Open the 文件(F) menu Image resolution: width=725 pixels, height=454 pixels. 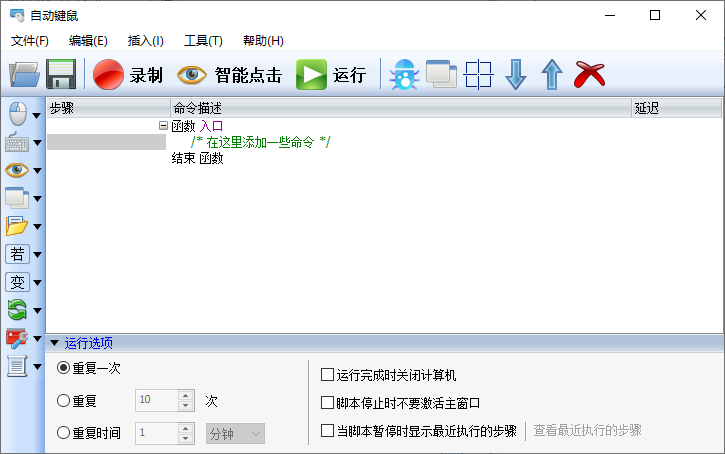(30, 41)
